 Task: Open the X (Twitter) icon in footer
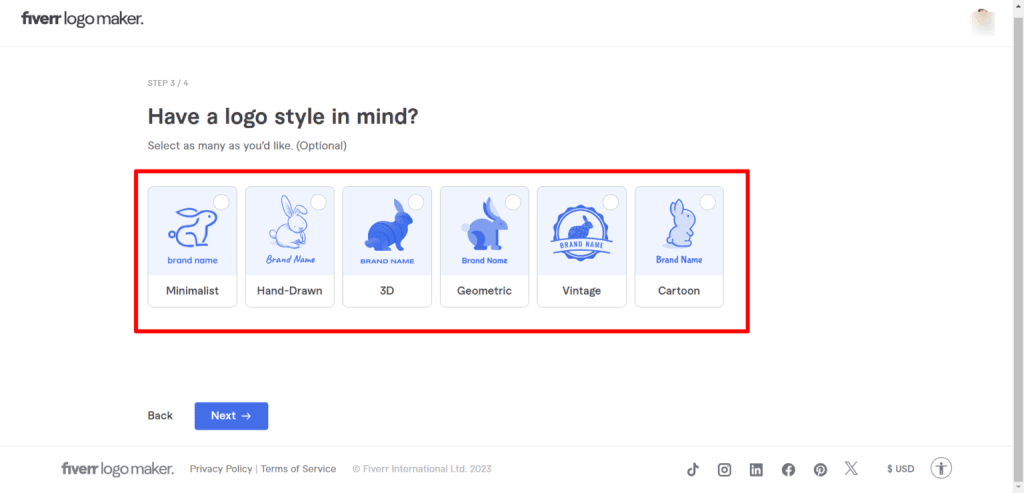pos(851,468)
